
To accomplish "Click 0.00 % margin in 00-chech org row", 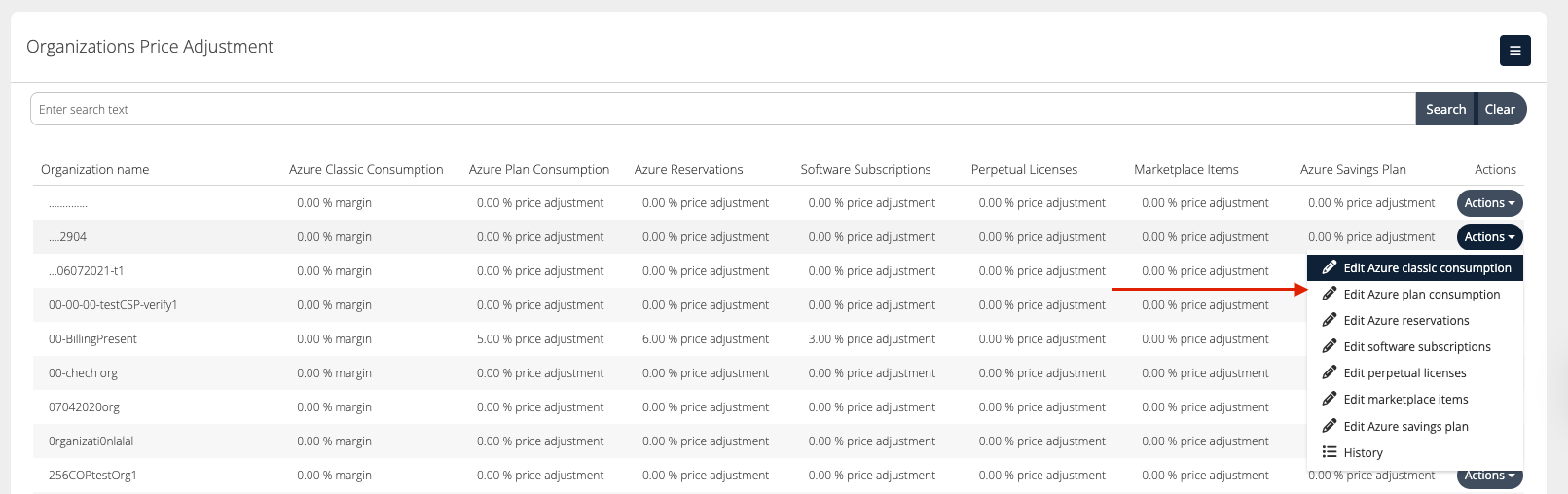I will 334,373.
